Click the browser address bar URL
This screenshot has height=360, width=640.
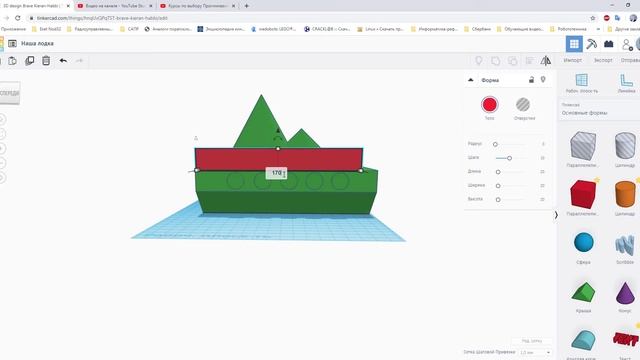pos(102,18)
